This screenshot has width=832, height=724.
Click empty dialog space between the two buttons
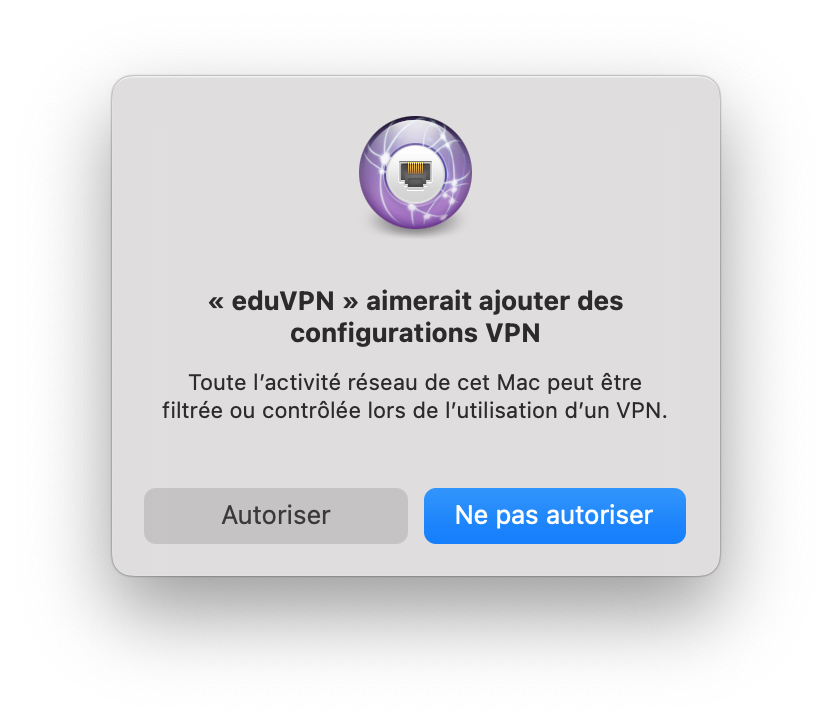click(x=415, y=515)
